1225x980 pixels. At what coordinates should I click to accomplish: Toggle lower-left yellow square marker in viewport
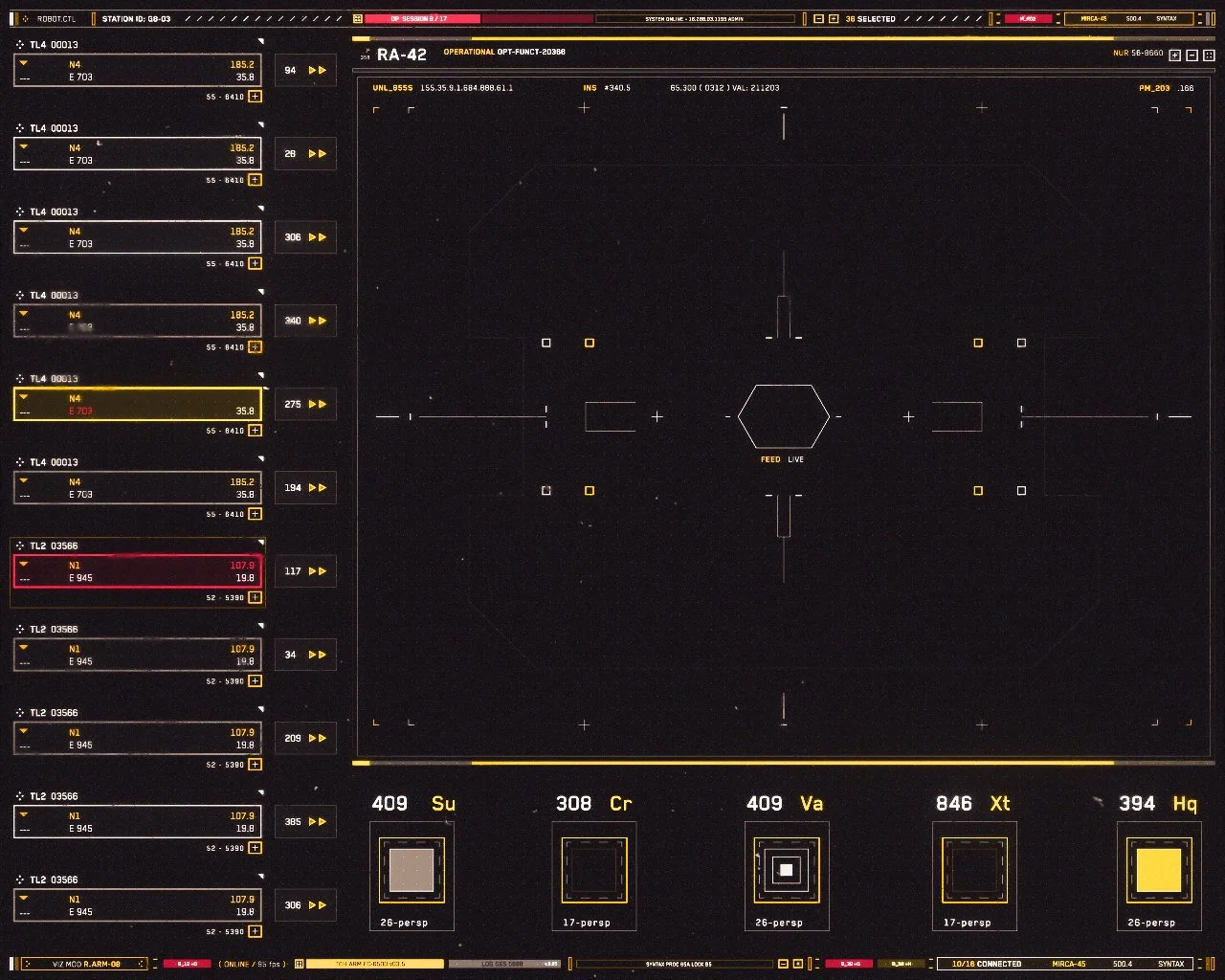point(590,491)
